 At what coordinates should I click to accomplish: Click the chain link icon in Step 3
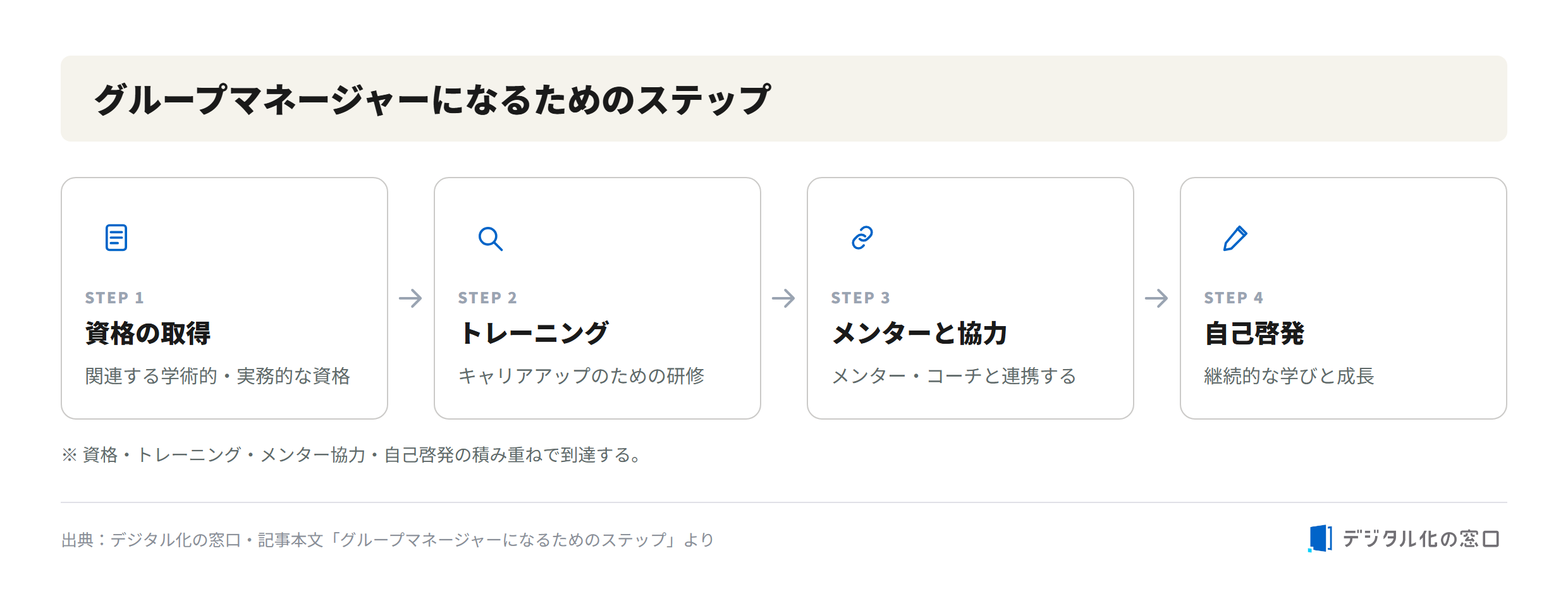point(862,238)
